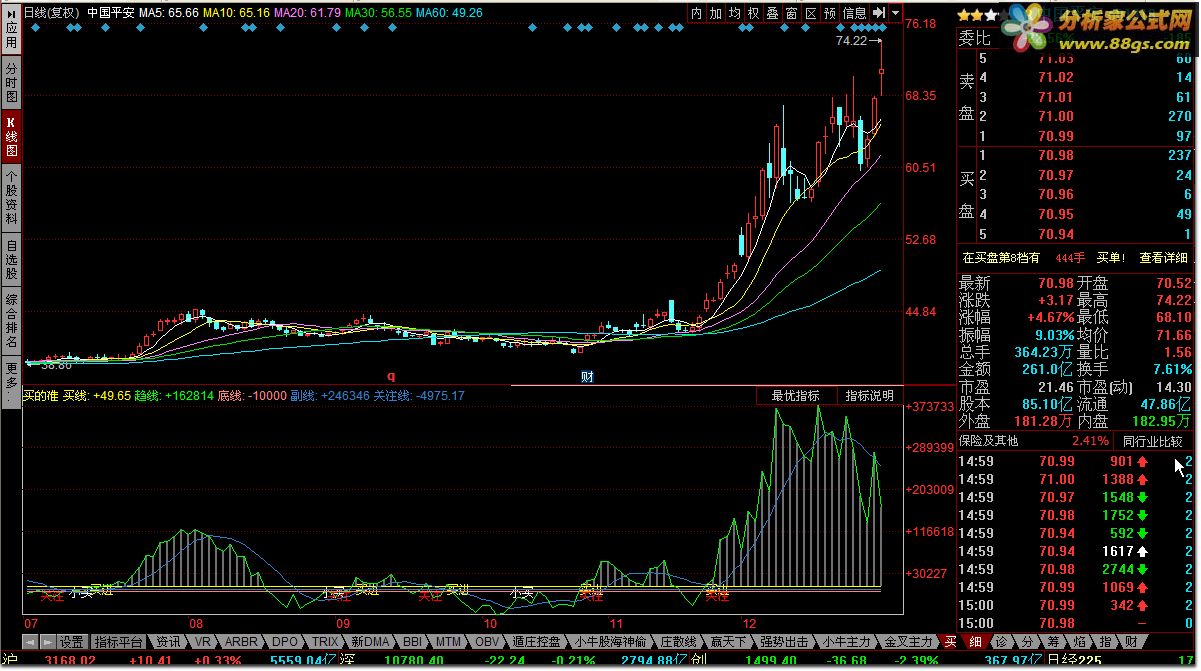Toggle the 窗 window button

click(x=792, y=13)
